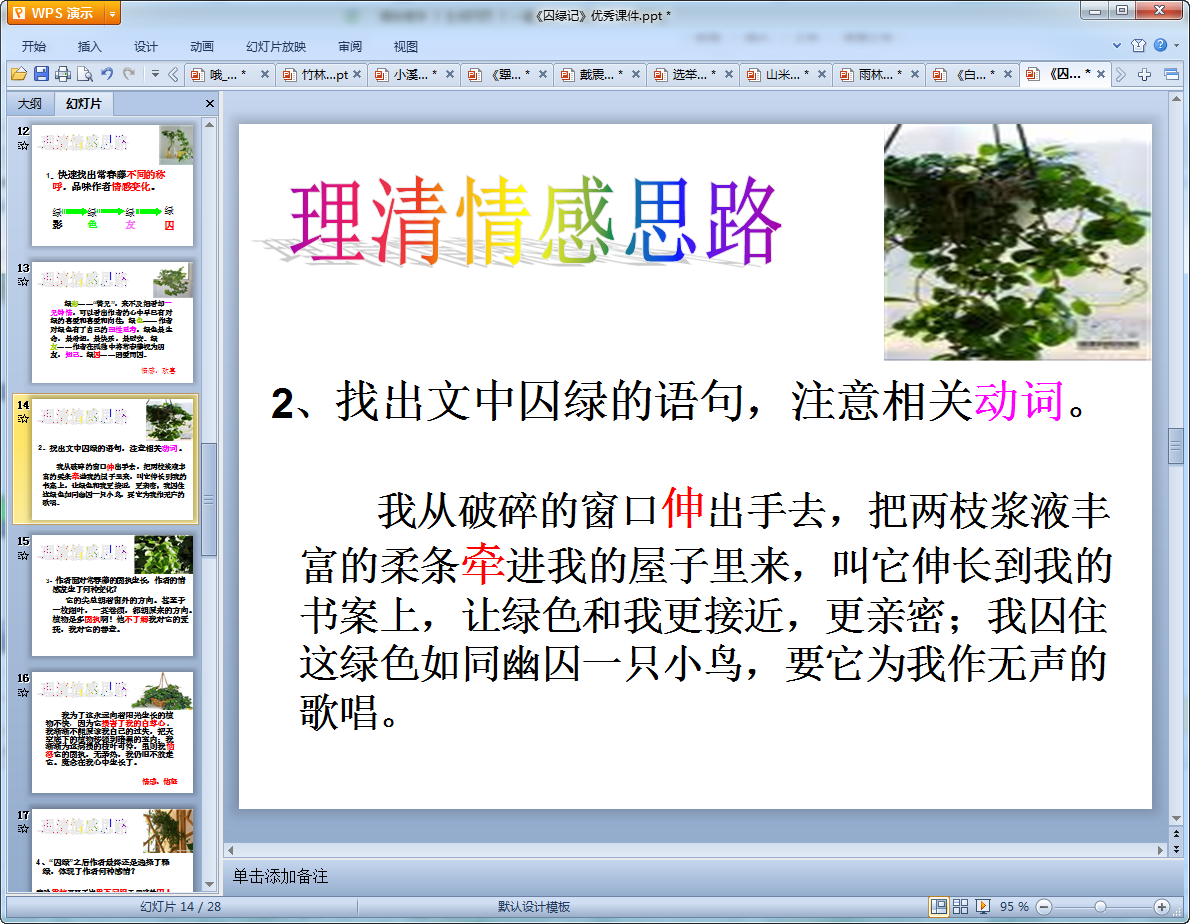Select slide 12 thumbnail

(x=112, y=185)
